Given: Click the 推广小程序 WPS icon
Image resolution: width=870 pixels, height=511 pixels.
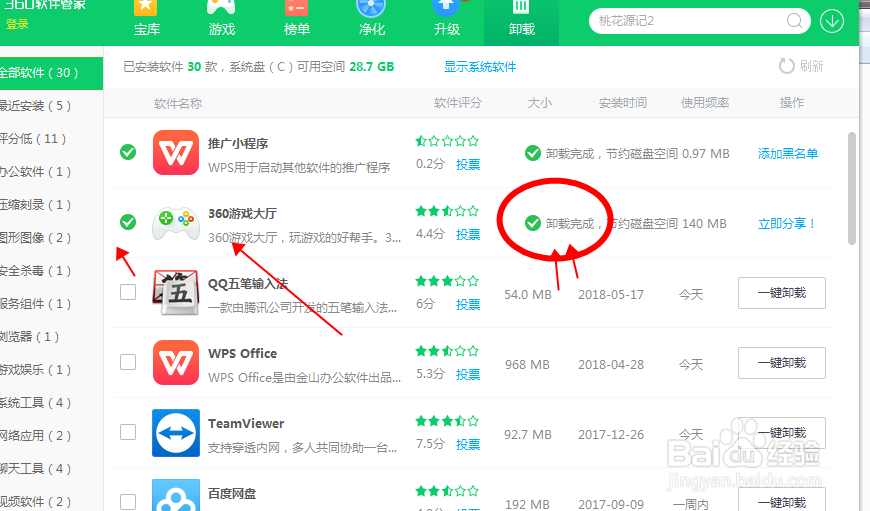Looking at the screenshot, I should point(176,153).
